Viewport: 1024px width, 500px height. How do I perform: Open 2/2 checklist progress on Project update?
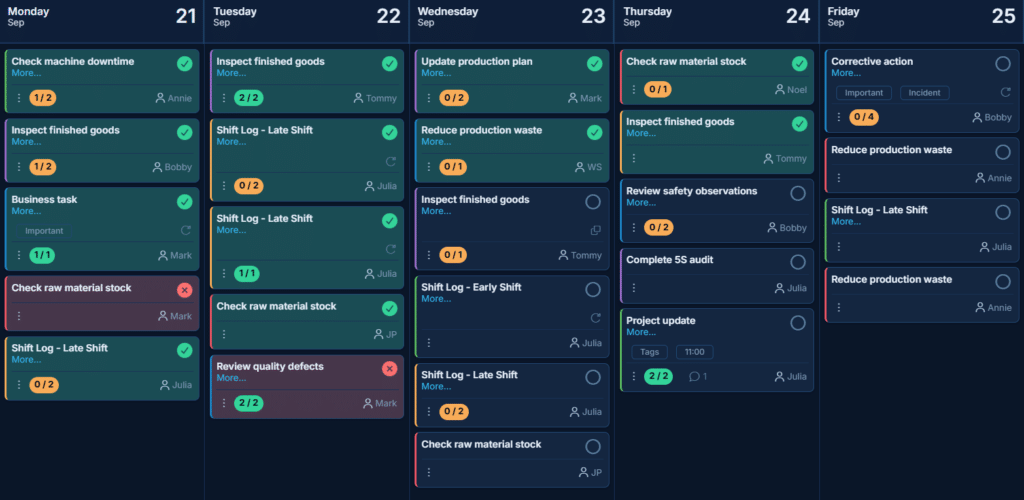(x=658, y=377)
